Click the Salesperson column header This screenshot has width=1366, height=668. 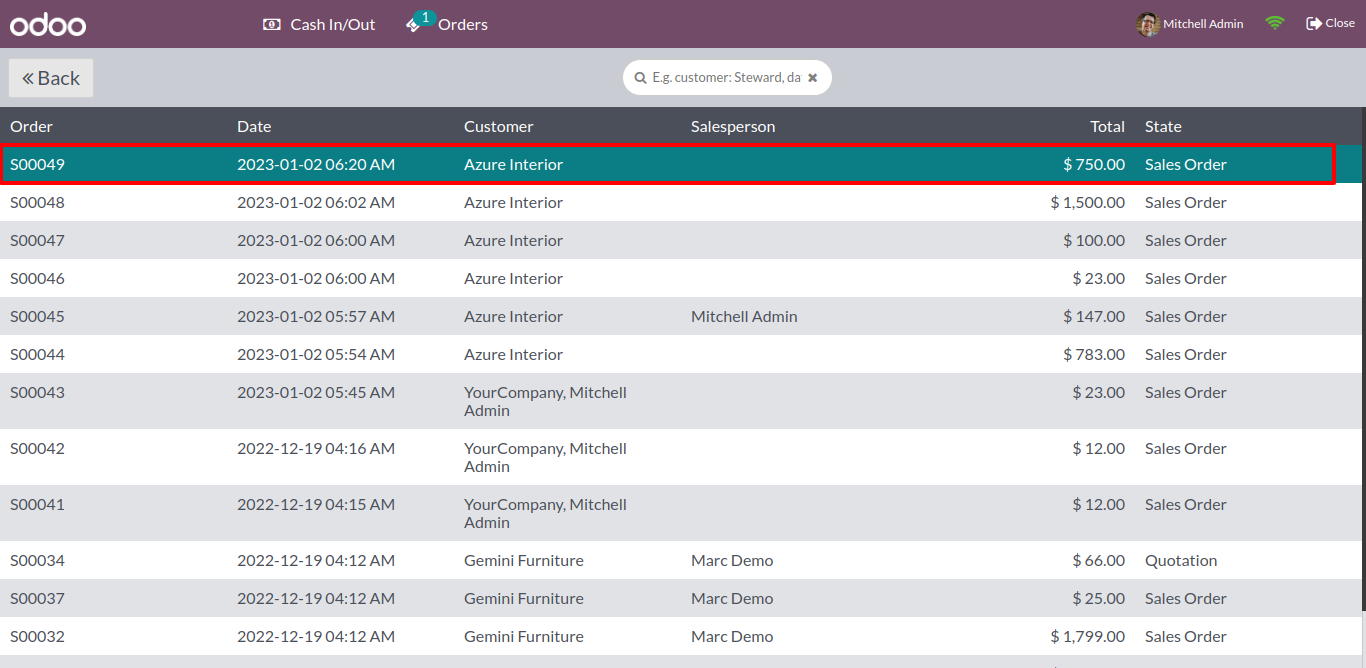733,127
